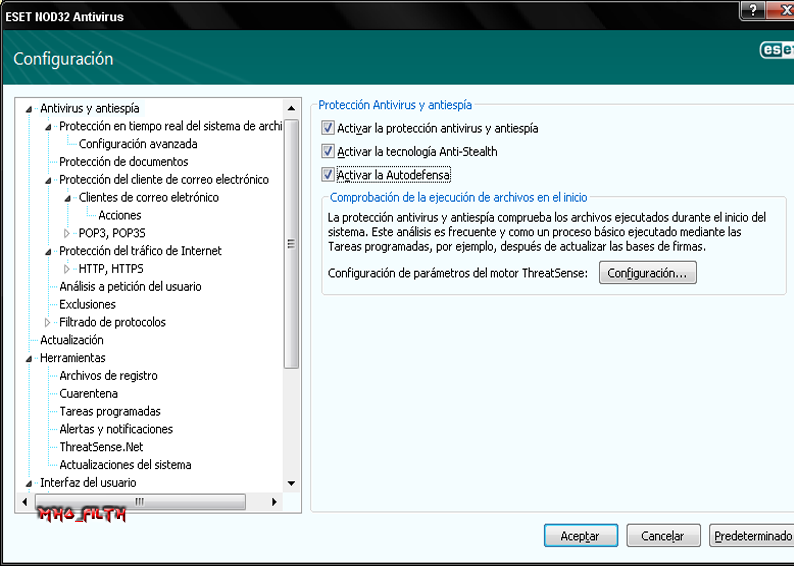Select Tareas programadas tree item
This screenshot has width=794, height=566.
[110, 411]
